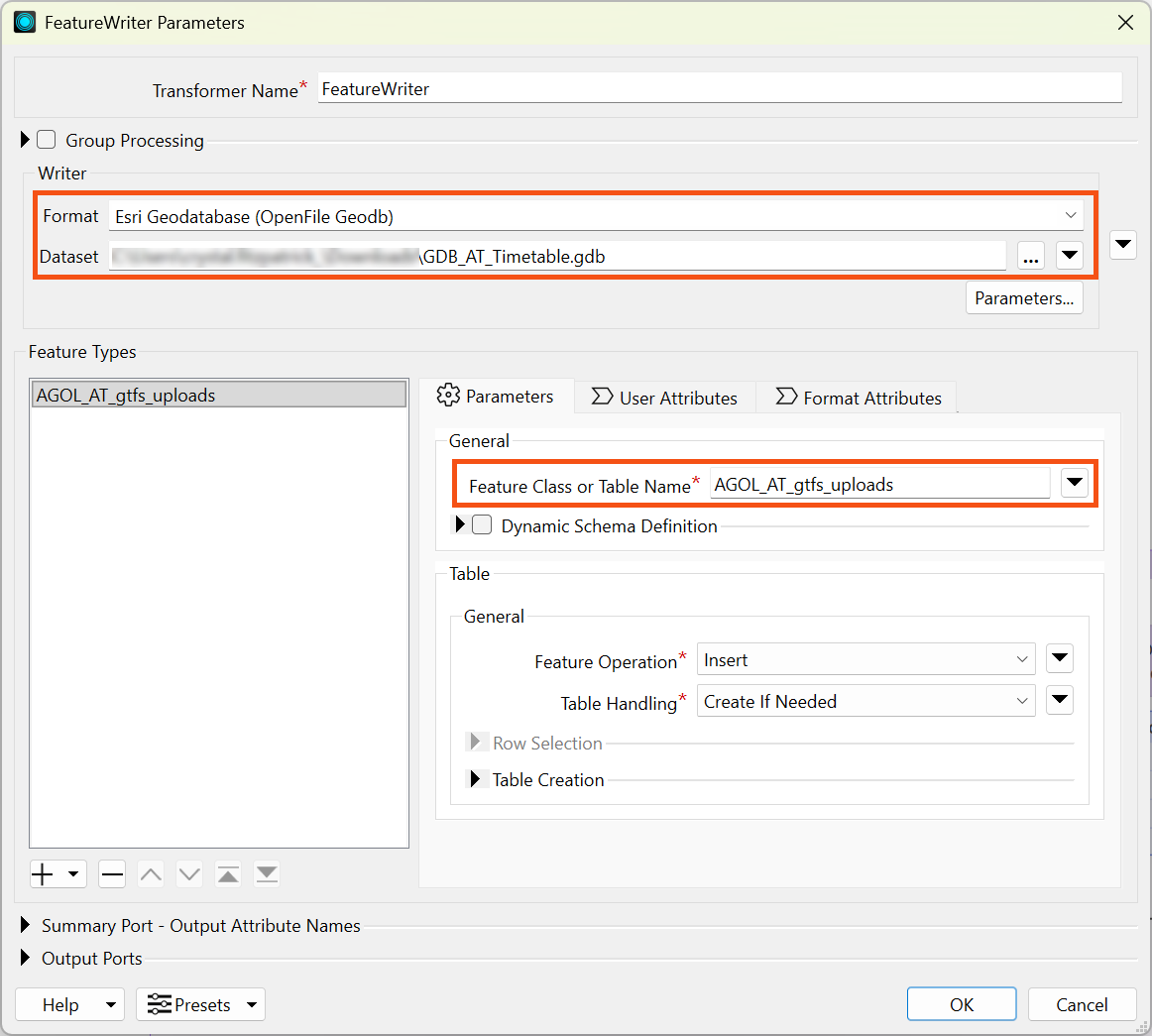Enable Dynamic Schema Definition checkbox
The height and width of the screenshot is (1036, 1152).
(x=482, y=524)
